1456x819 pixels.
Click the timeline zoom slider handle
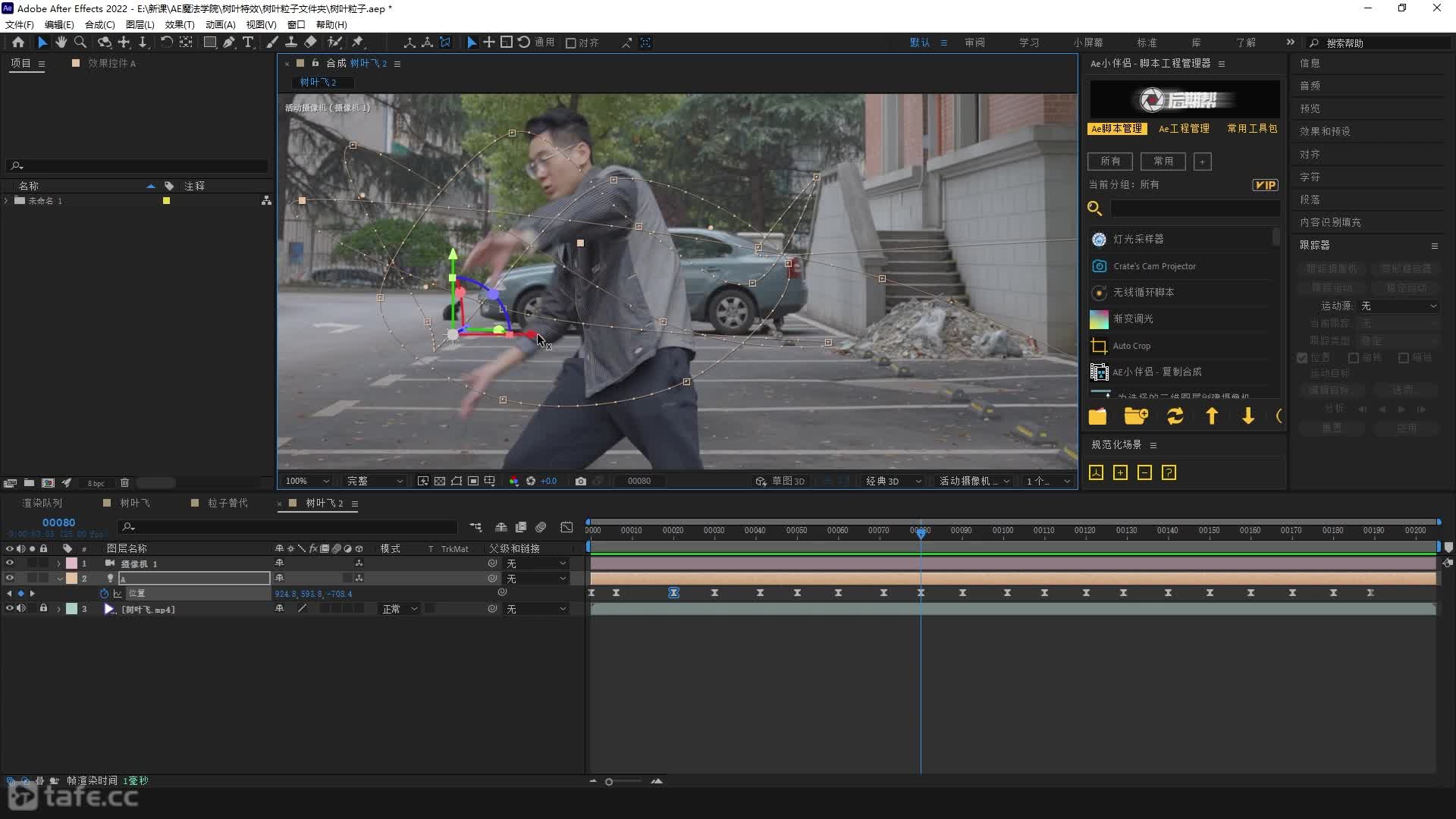click(609, 782)
